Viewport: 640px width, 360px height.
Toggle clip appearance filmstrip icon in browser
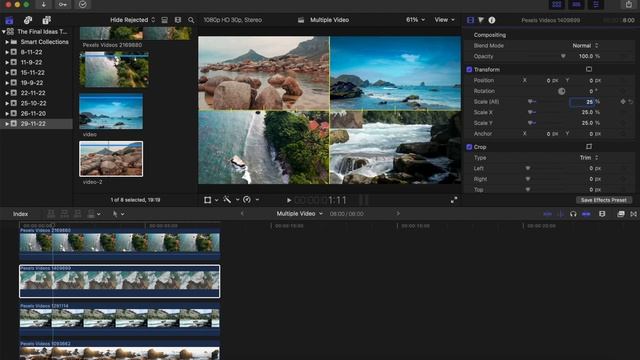click(178, 20)
